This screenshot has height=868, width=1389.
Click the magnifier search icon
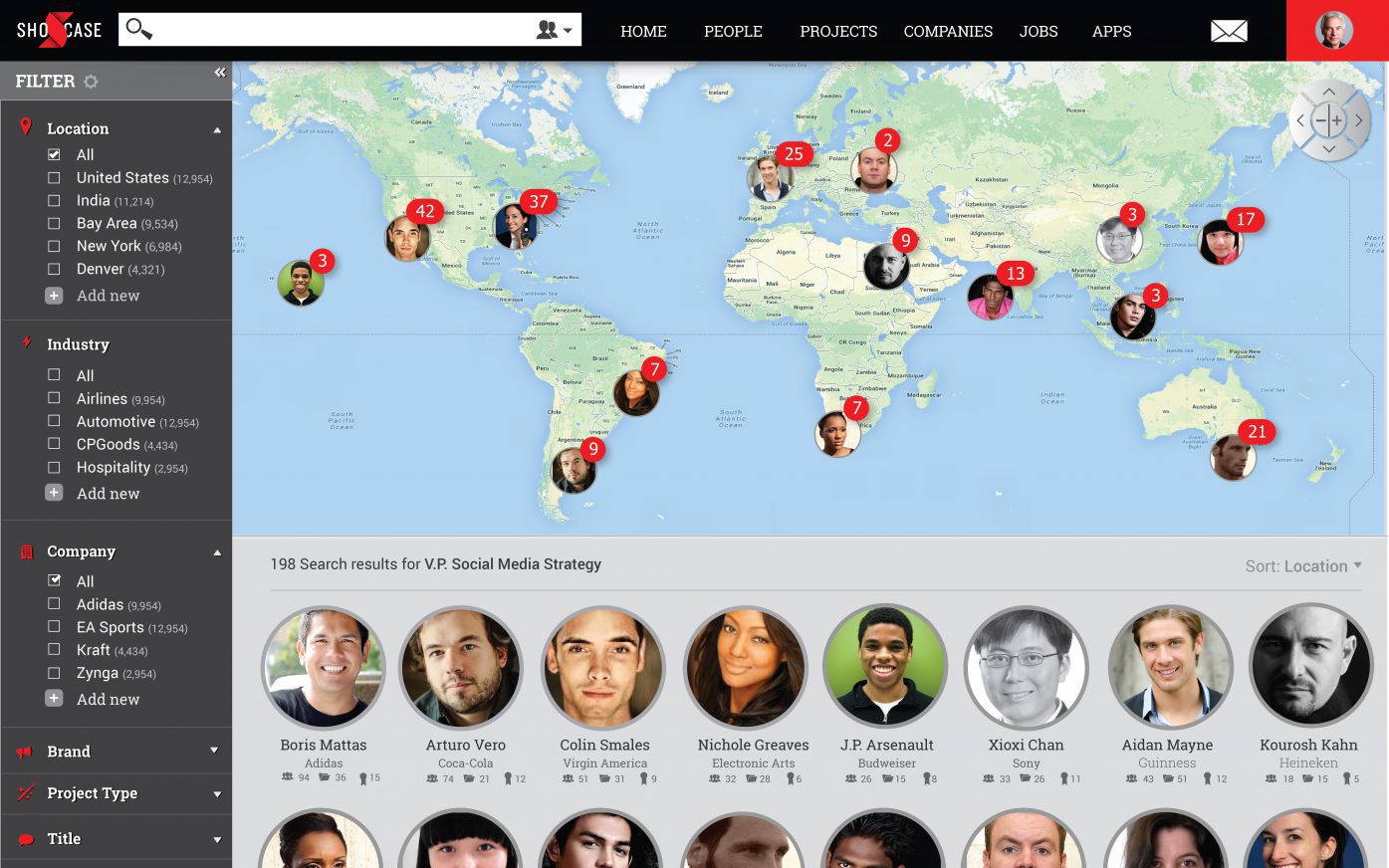(x=139, y=29)
